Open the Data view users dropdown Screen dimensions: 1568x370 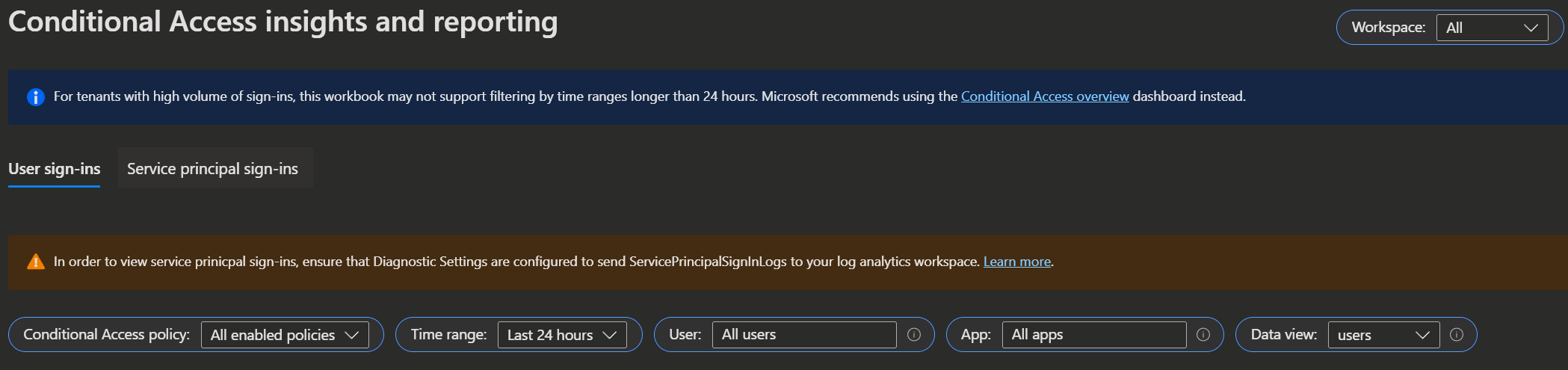pyautogui.click(x=1383, y=335)
